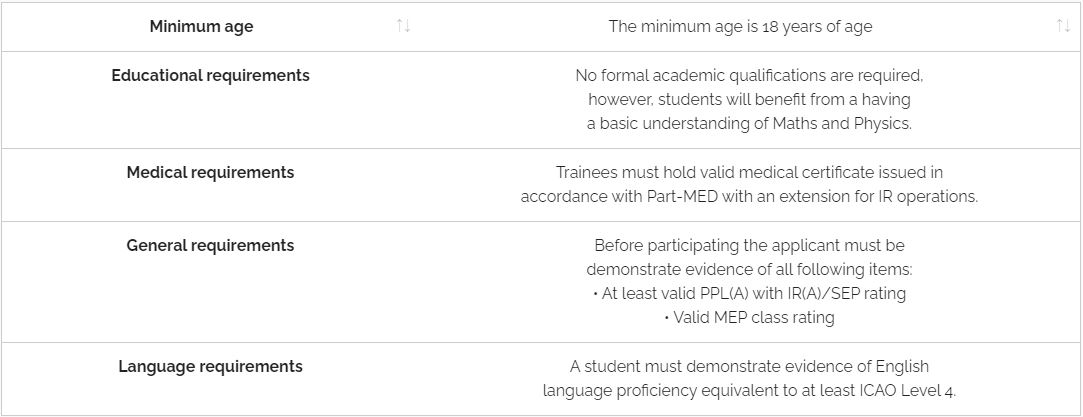Select the "Medical requirements" row label
Viewport: 1083px width, 417px height.
tap(210, 173)
